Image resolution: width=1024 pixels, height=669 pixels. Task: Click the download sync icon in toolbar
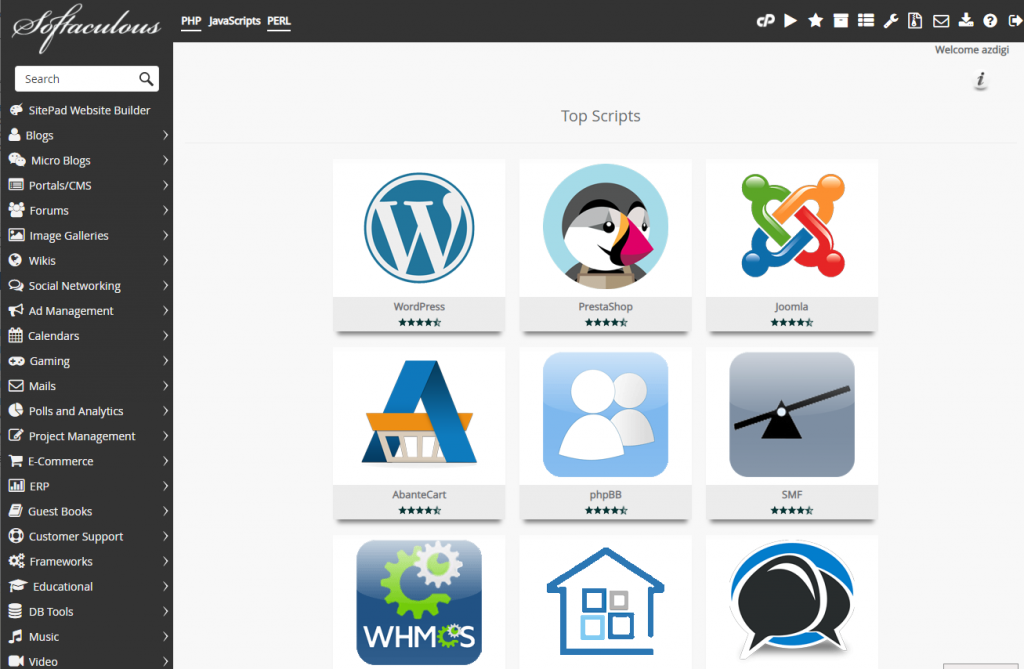966,21
